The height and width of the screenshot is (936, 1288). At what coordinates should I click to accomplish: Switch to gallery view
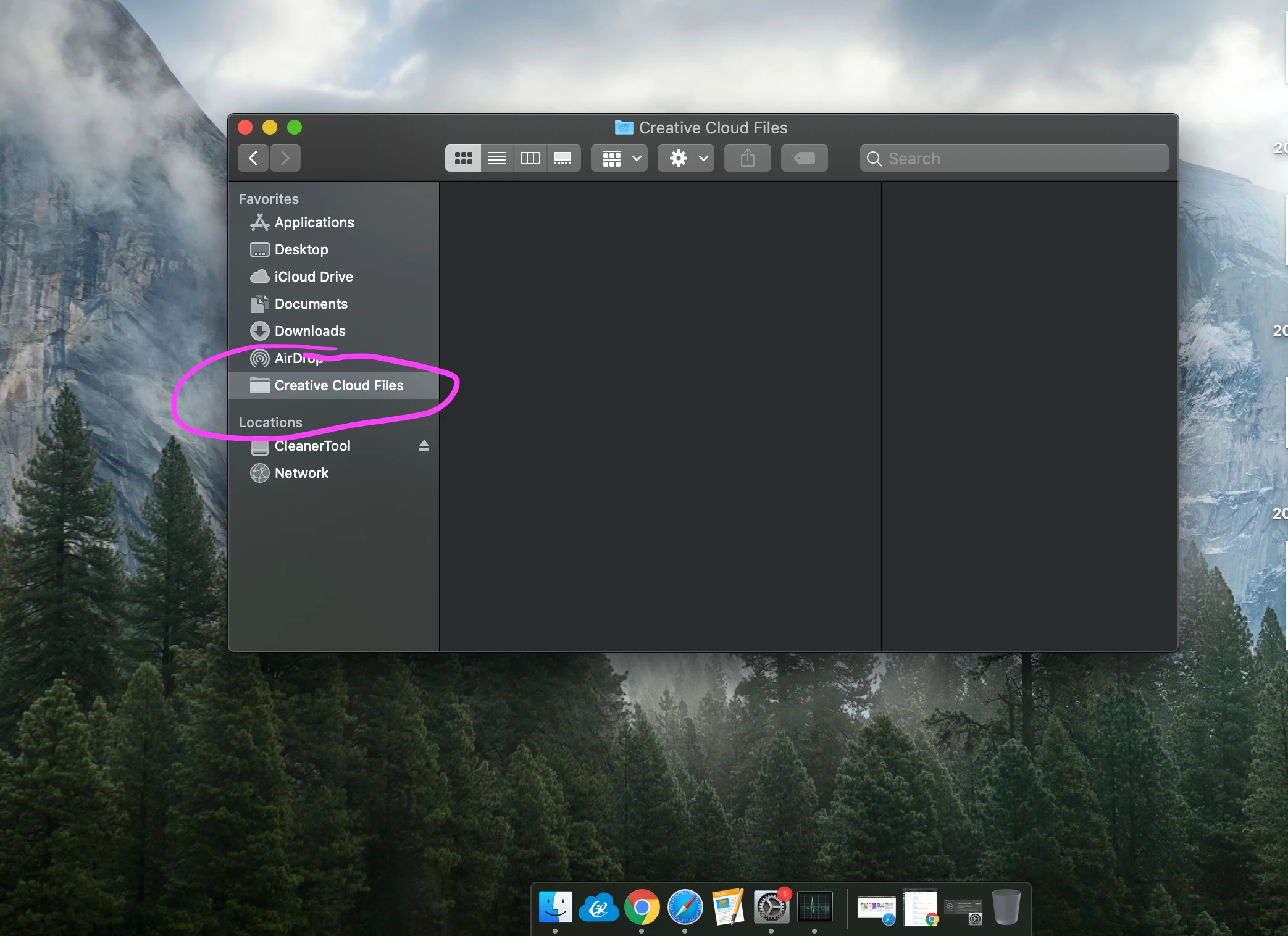point(562,159)
